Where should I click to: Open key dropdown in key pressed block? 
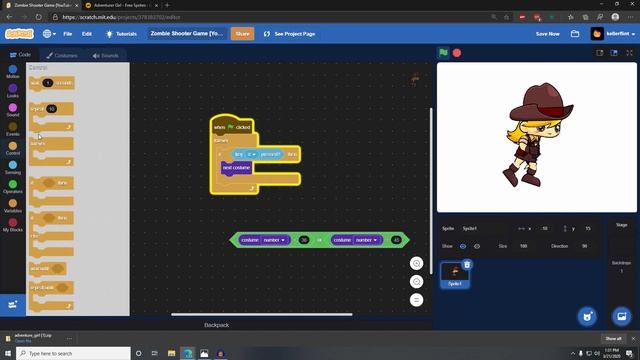point(251,154)
